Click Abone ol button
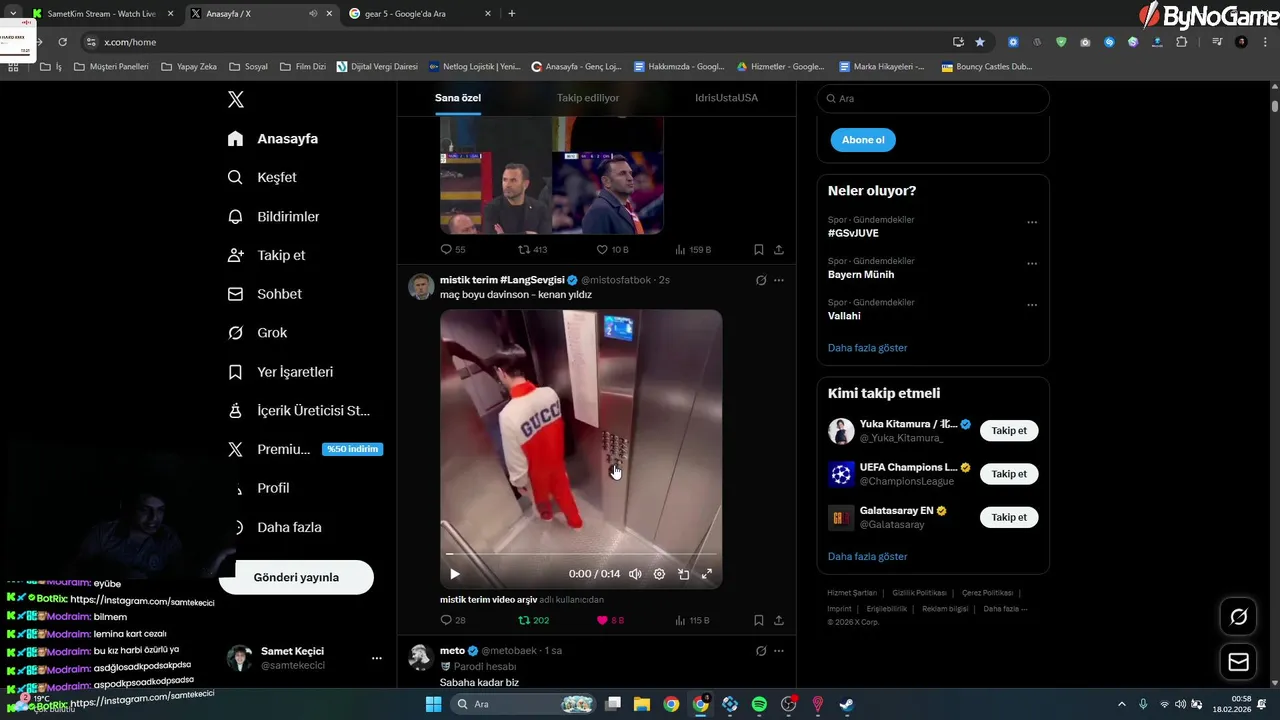The width and height of the screenshot is (1280, 720). 863,140
